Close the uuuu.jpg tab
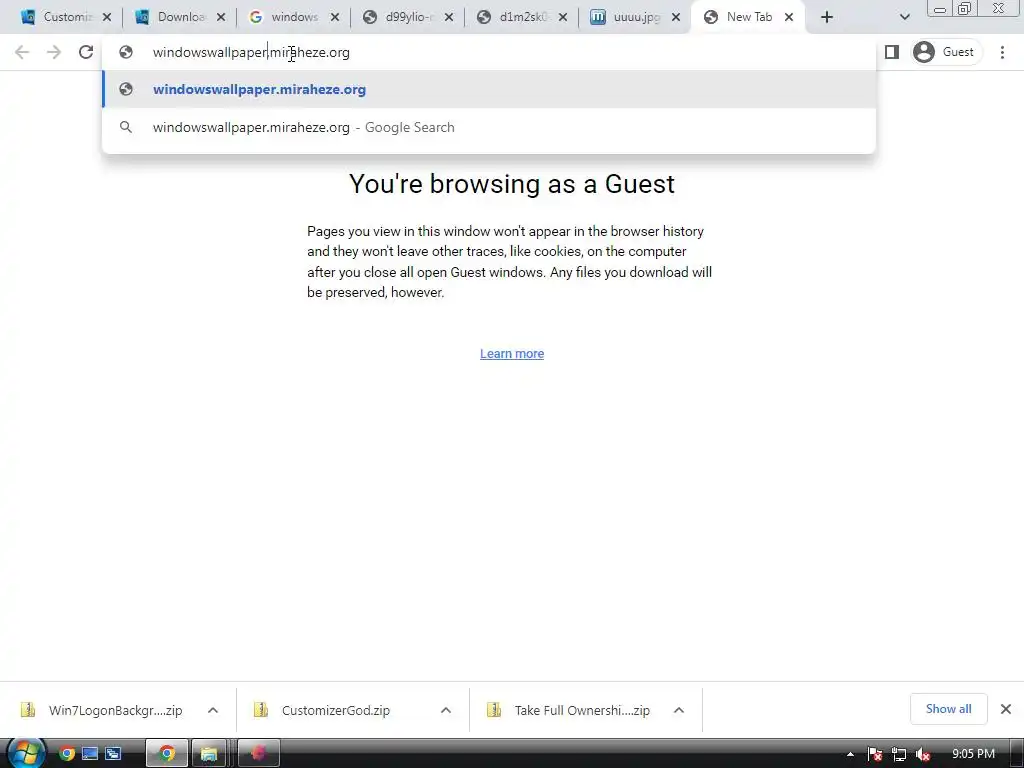The height and width of the screenshot is (768, 1024). (677, 18)
